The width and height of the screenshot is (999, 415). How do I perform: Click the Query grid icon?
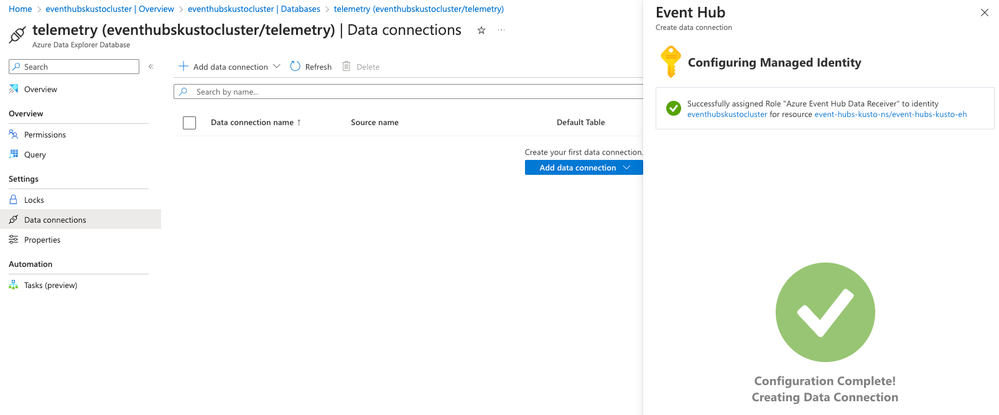tap(13, 154)
